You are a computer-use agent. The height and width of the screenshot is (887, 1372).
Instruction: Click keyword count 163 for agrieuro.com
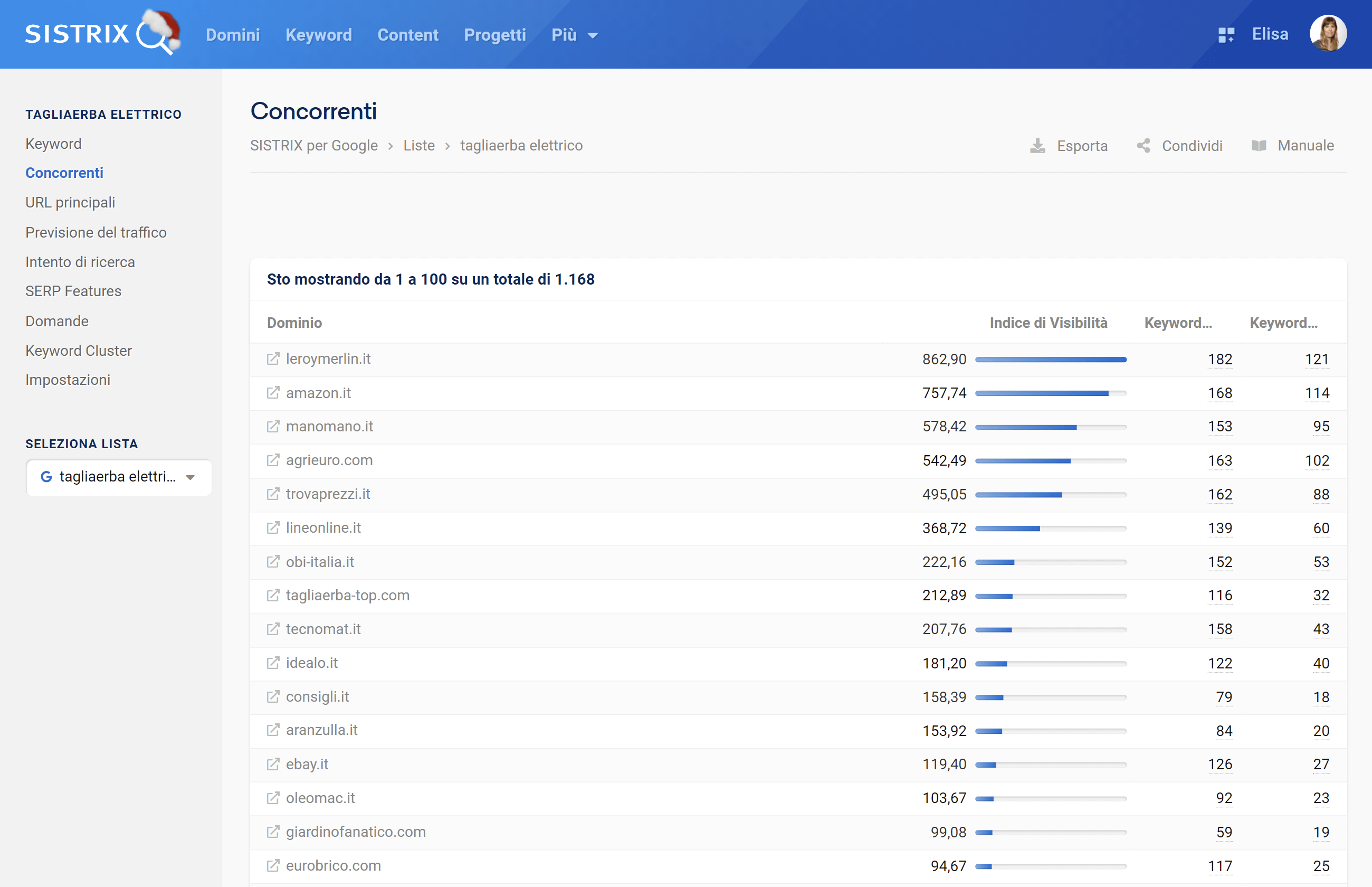1220,461
